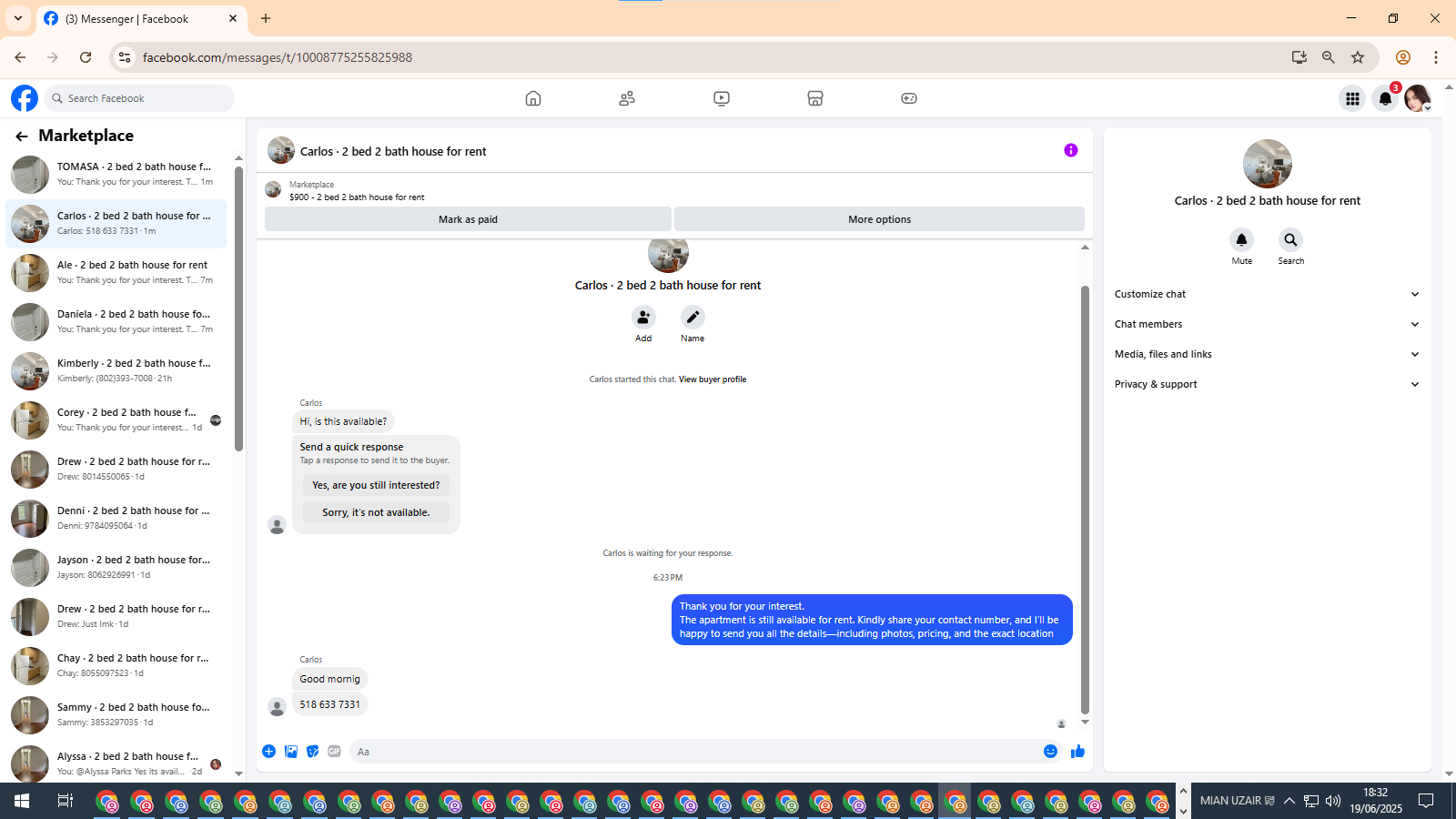Screen dimensions: 1456x819
Task: Click the Name edit pencil icon
Action: (693, 317)
